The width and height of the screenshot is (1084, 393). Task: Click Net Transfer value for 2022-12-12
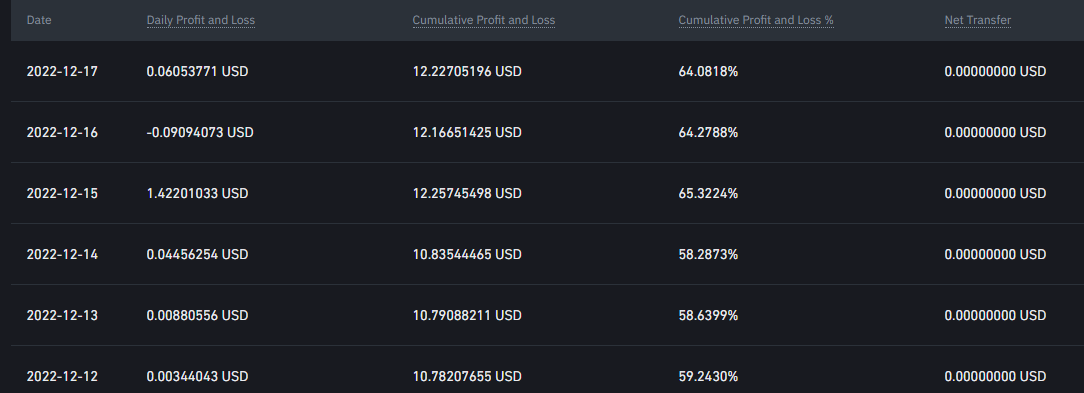995,376
